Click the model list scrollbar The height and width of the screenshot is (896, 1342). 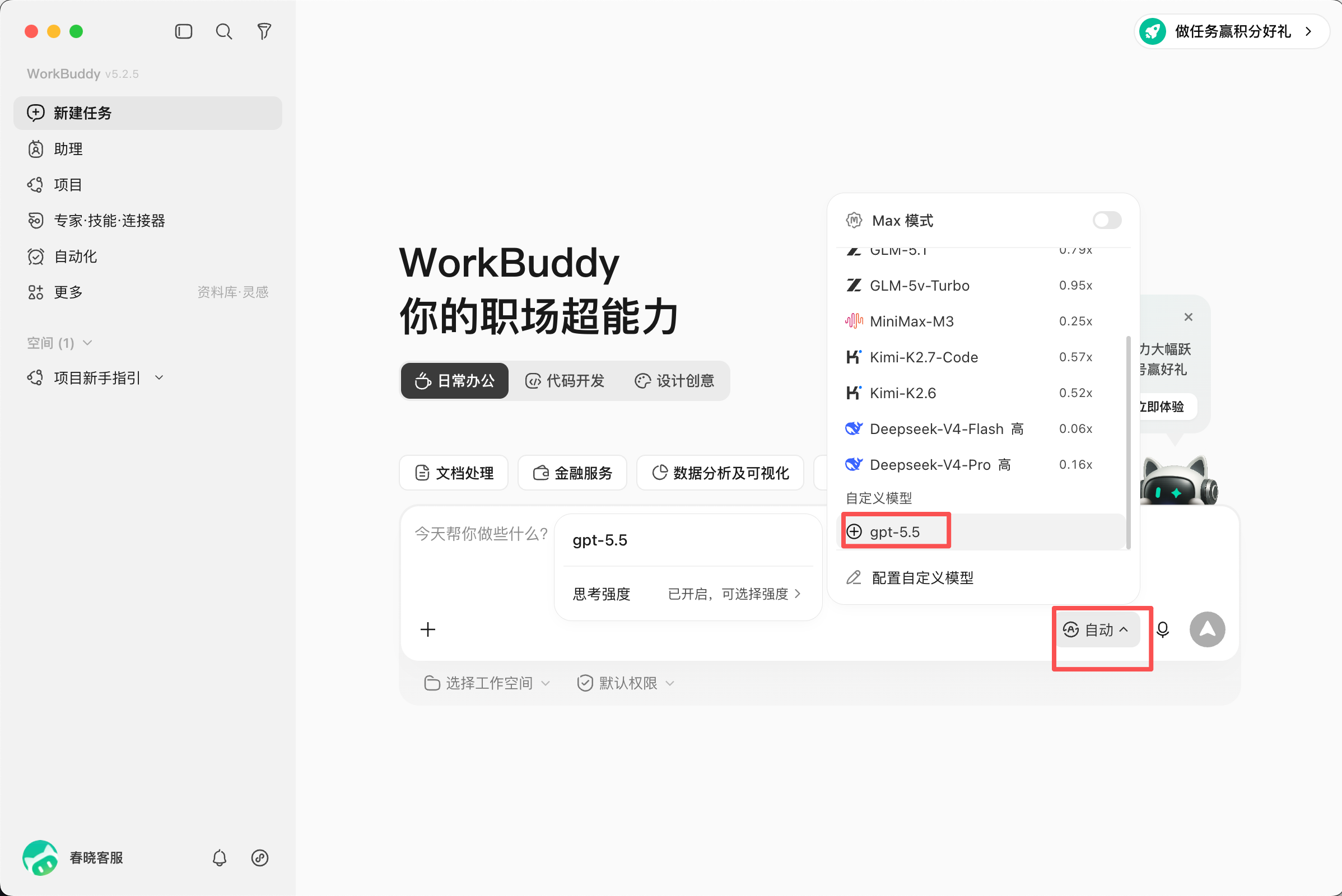tap(1128, 443)
